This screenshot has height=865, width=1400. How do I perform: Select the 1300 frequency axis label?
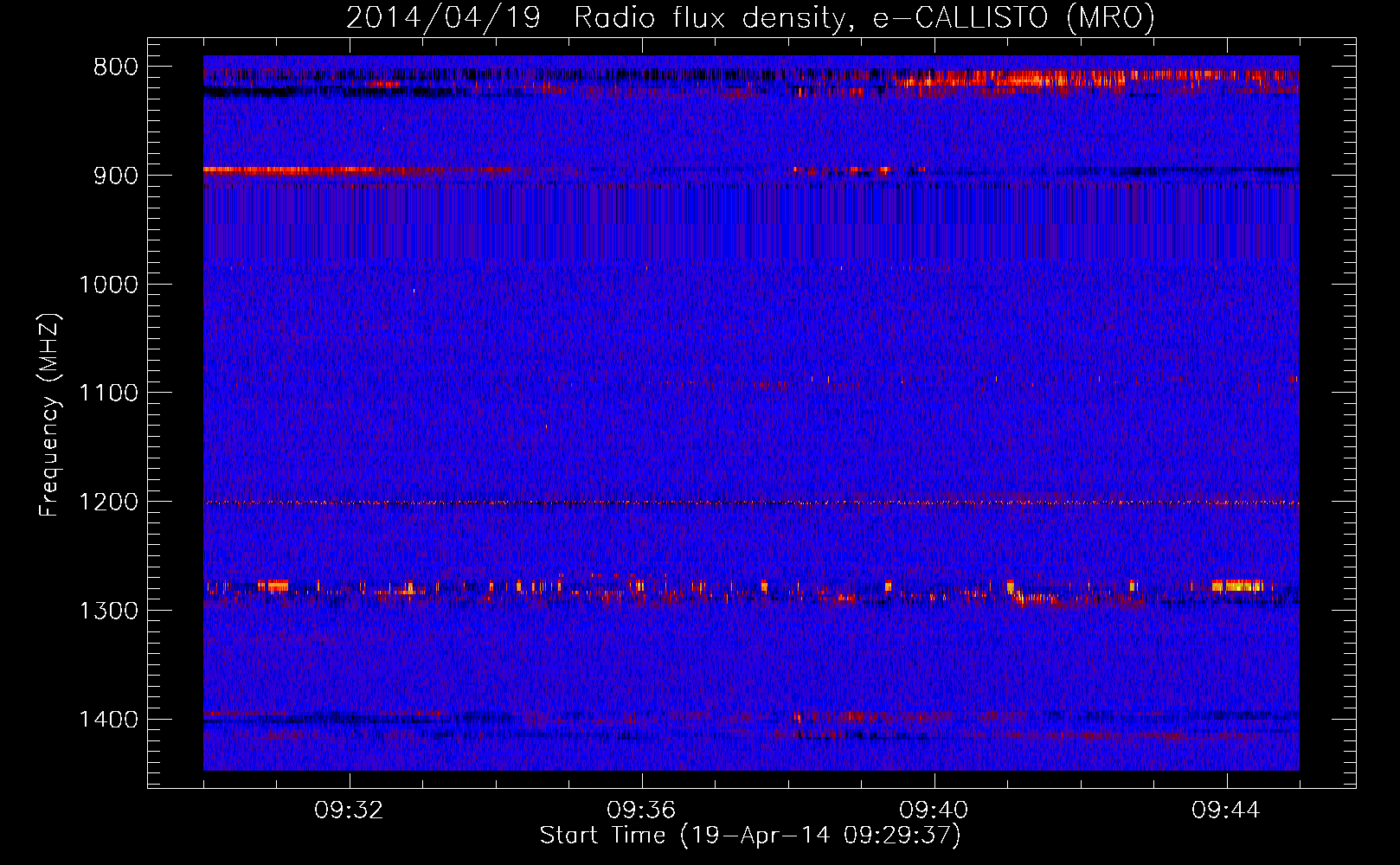[x=108, y=611]
